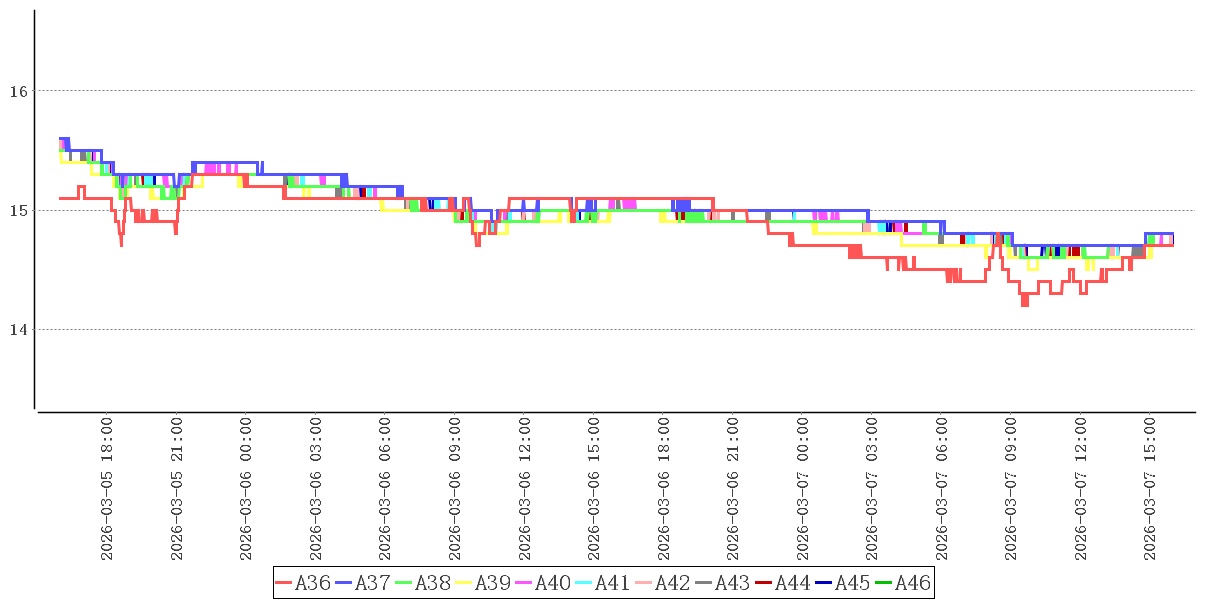Click the 2026-03-07 15:00 time label

[x=1150, y=489]
